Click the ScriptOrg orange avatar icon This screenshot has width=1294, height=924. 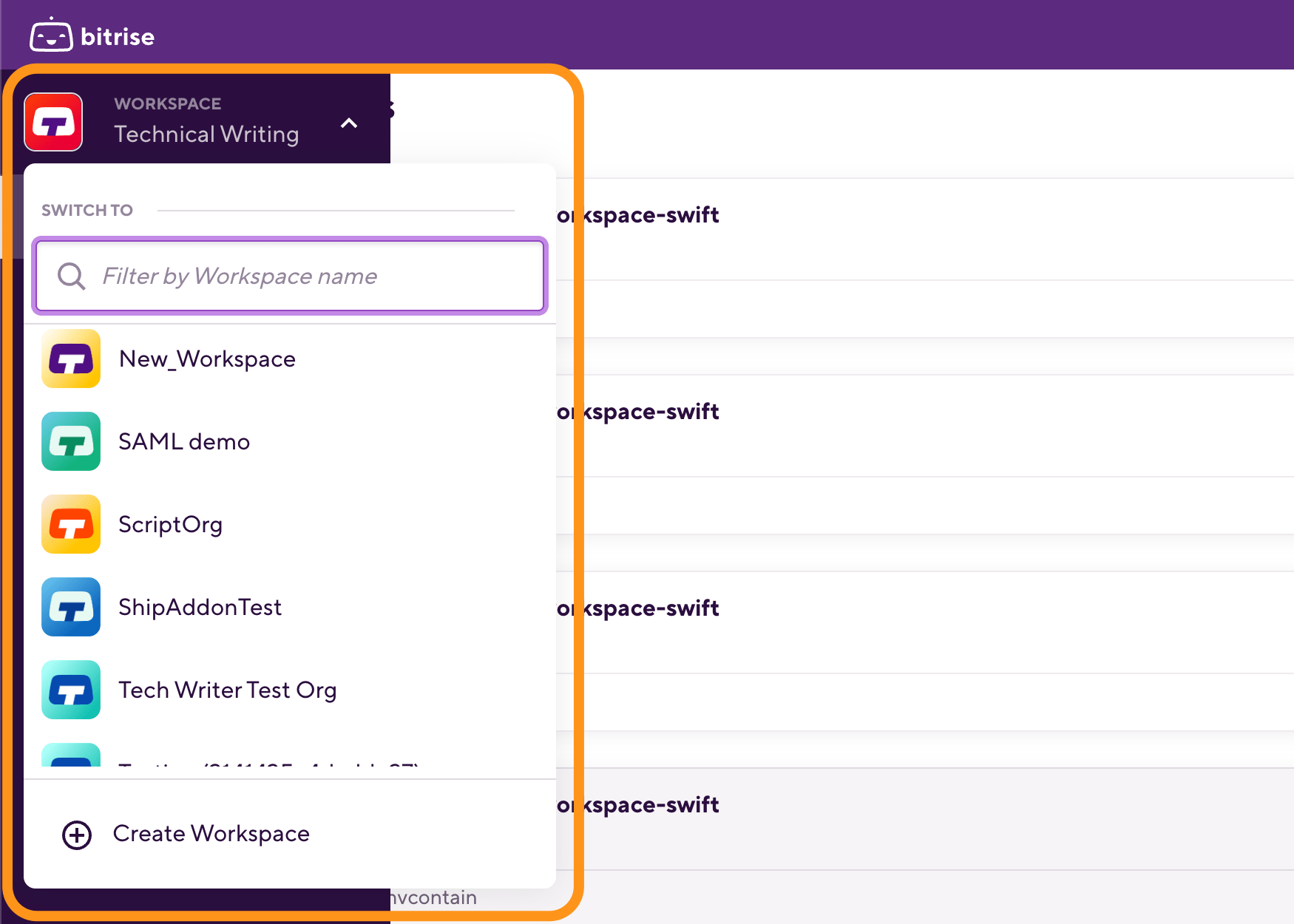[x=70, y=525]
